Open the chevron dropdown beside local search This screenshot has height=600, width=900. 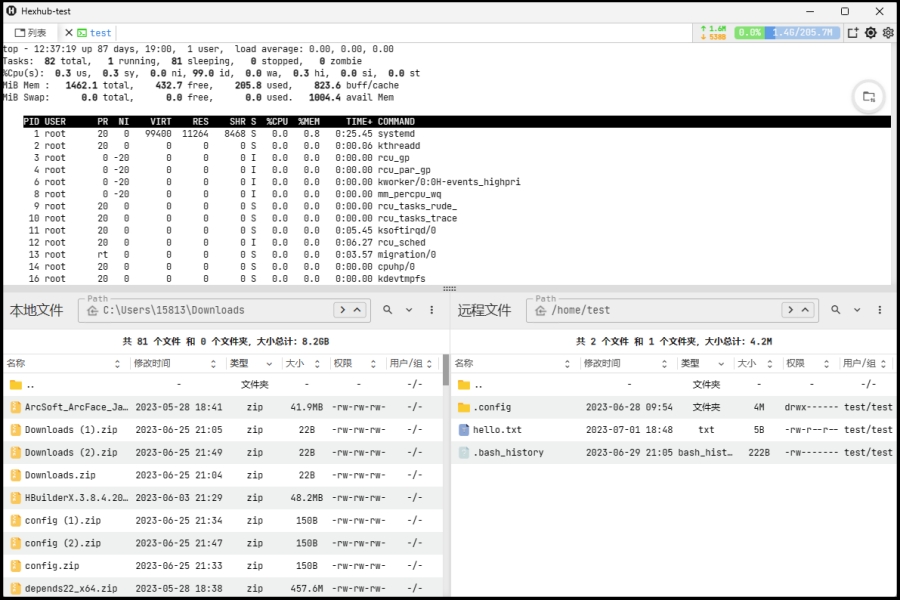[x=409, y=310]
